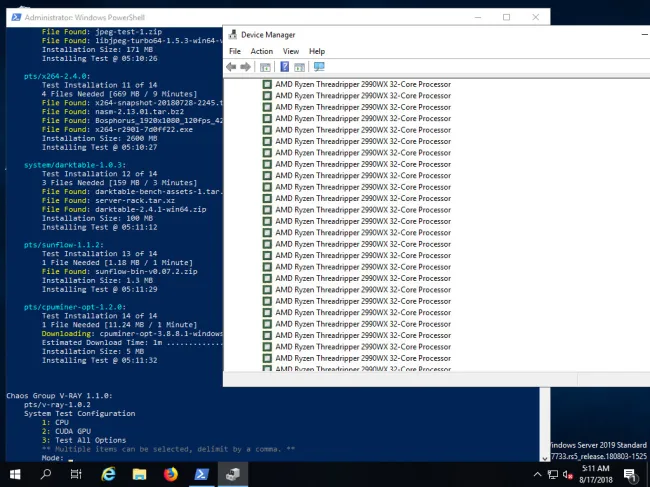Open the clock showing 5:11 AM 8/17/2018
The height and width of the screenshot is (487, 650).
[x=596, y=474]
